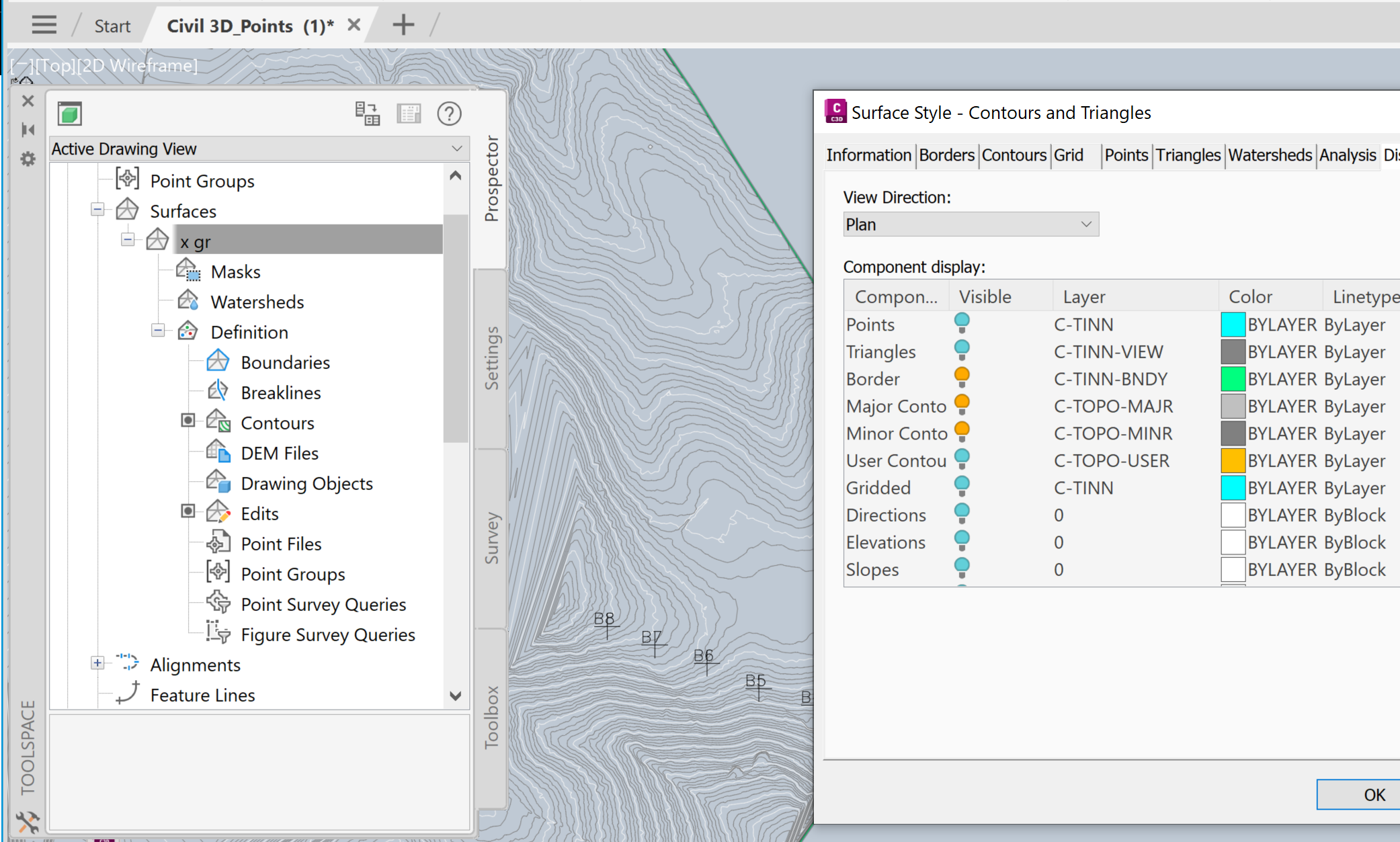1400x842 pixels.
Task: Open the View Direction dropdown
Action: (1087, 224)
